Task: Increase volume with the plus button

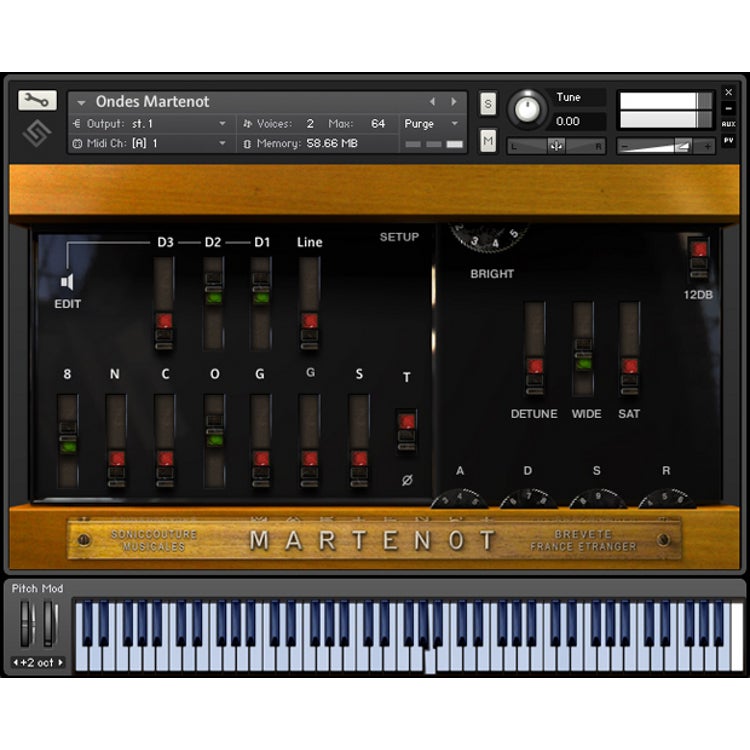Action: [707, 147]
